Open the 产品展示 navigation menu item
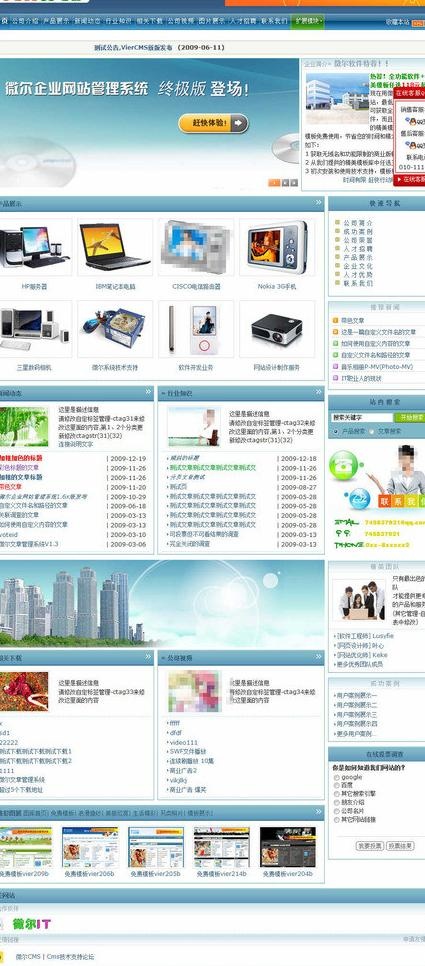The image size is (425, 966). (55, 21)
